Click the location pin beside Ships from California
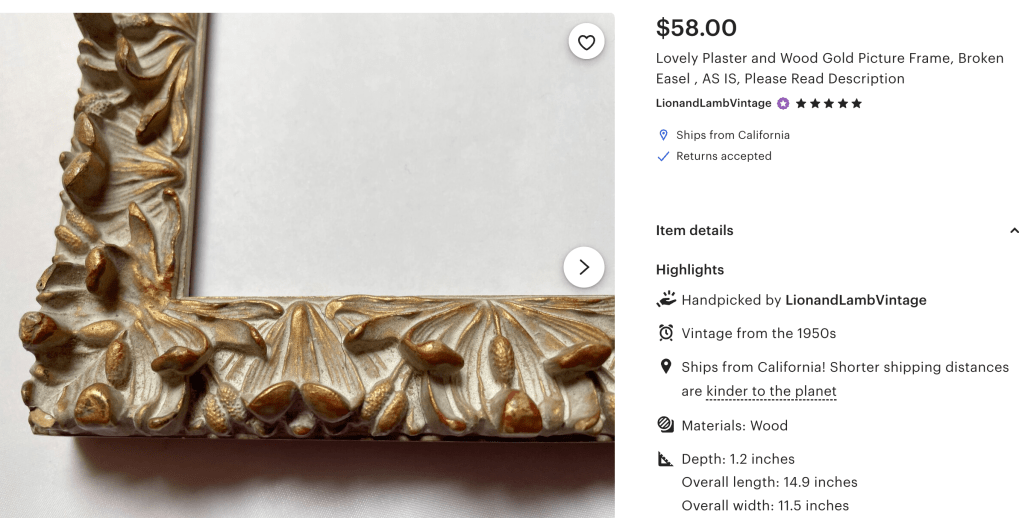The width and height of the screenshot is (1022, 518). (x=662, y=135)
